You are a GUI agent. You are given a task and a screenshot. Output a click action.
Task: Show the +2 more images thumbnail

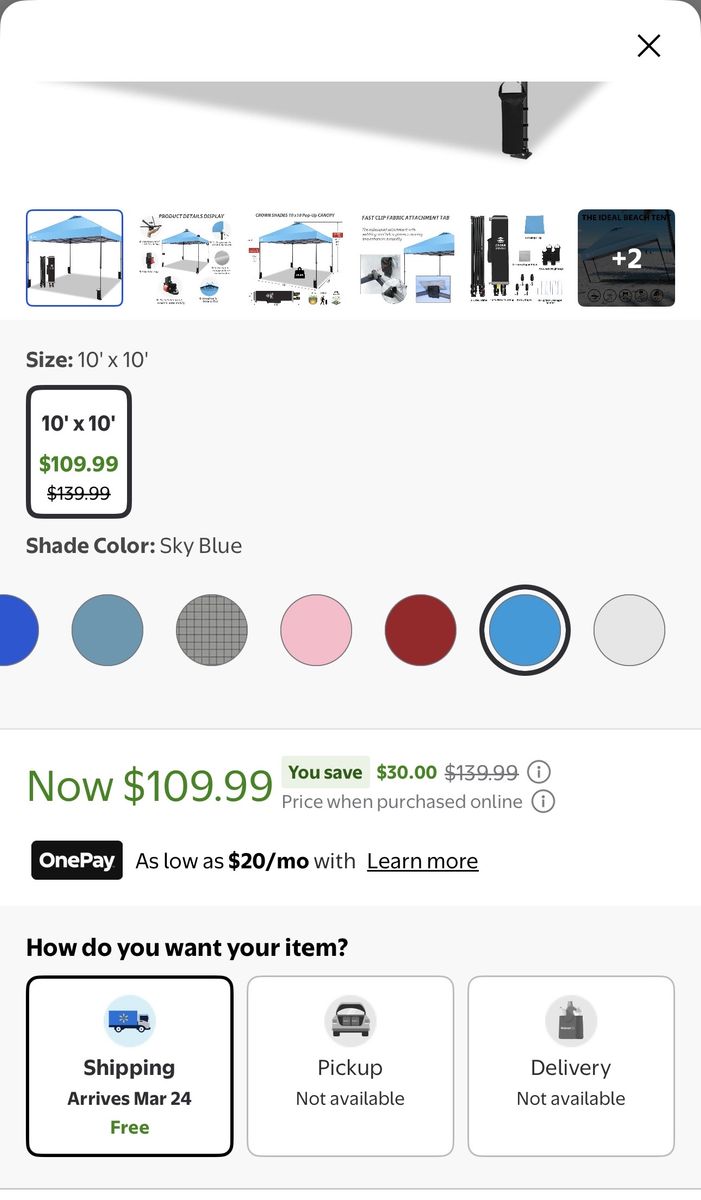(x=626, y=258)
